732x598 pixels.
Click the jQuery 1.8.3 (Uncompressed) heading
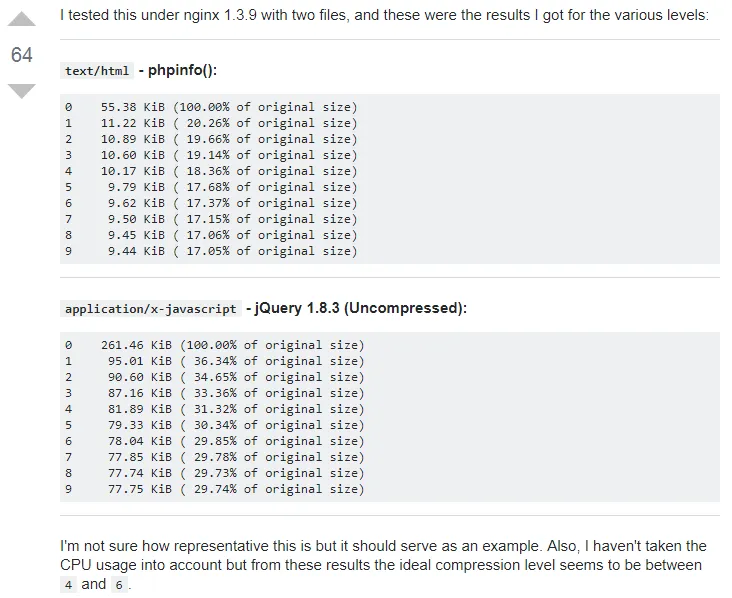360,309
